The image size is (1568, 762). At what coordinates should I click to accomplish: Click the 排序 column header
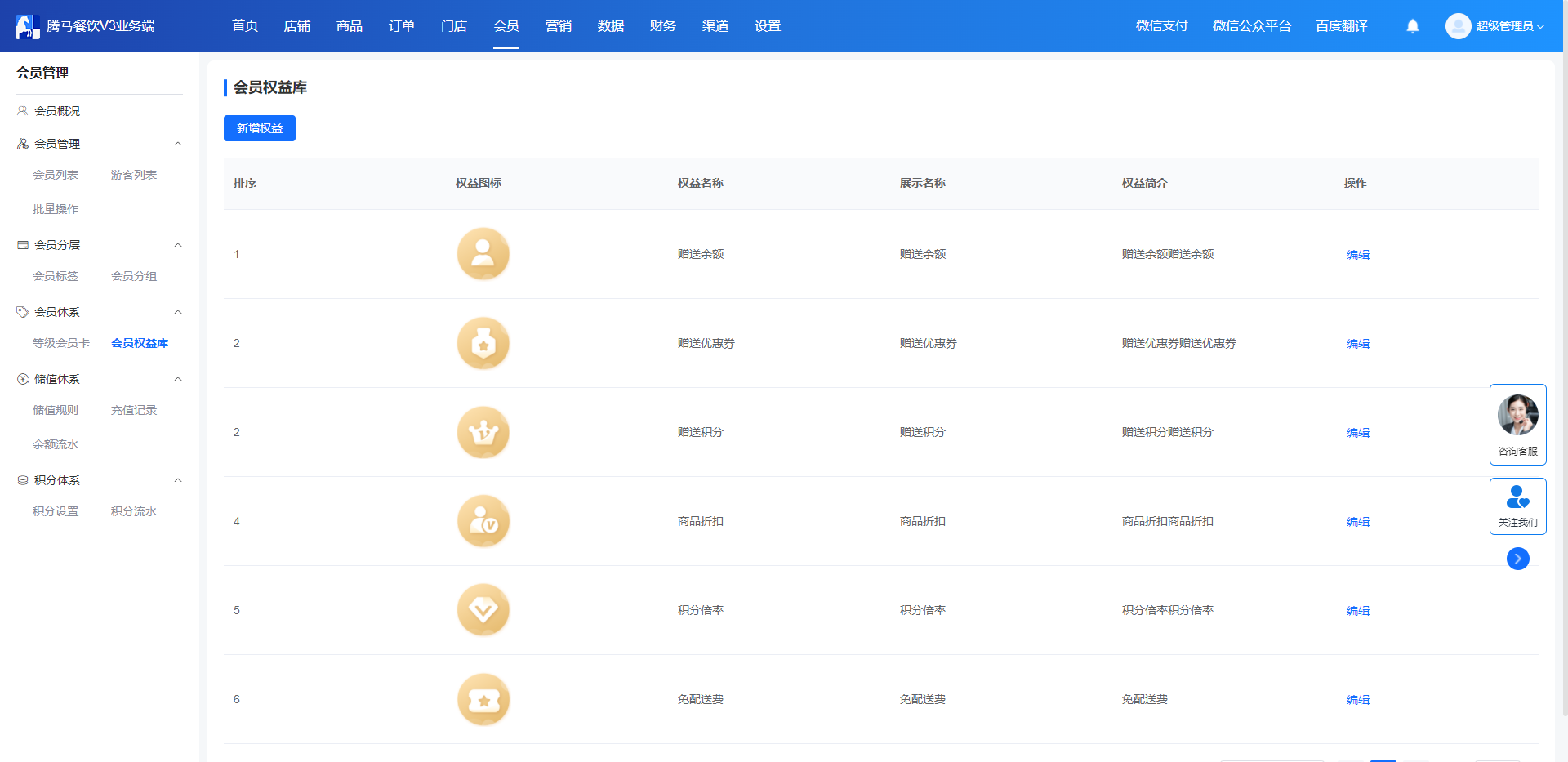pyautogui.click(x=245, y=183)
